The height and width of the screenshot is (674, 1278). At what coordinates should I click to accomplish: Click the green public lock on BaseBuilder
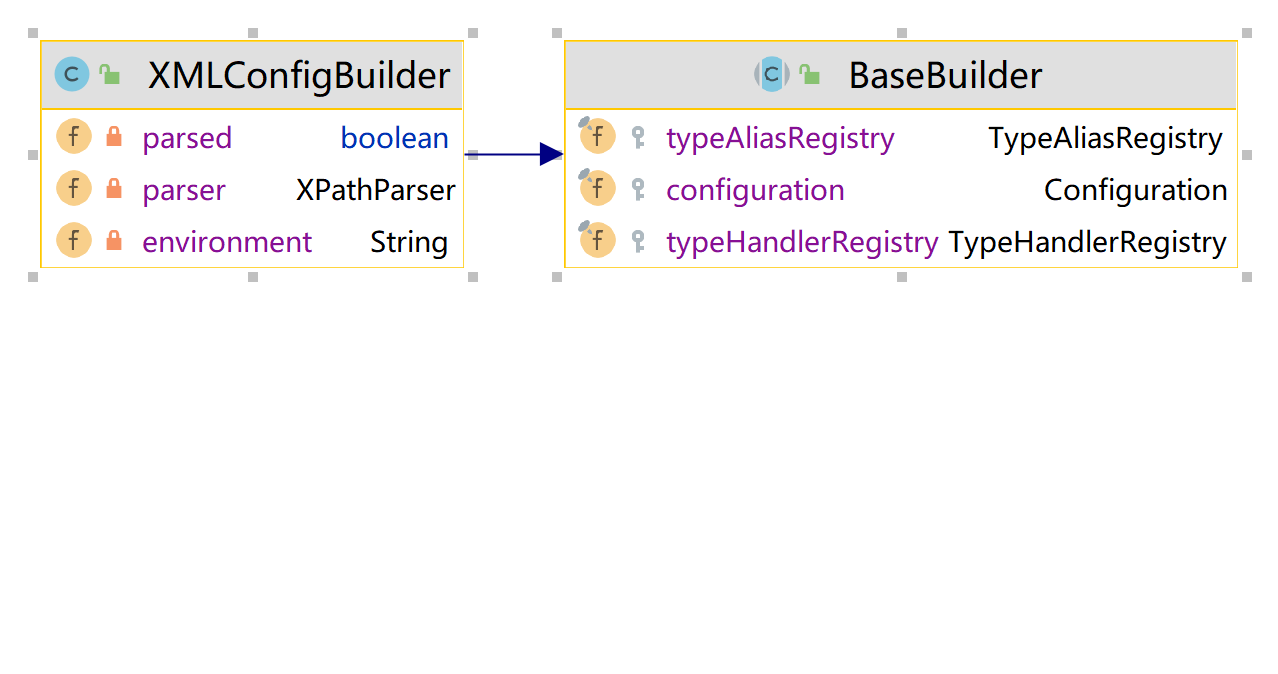[x=810, y=75]
